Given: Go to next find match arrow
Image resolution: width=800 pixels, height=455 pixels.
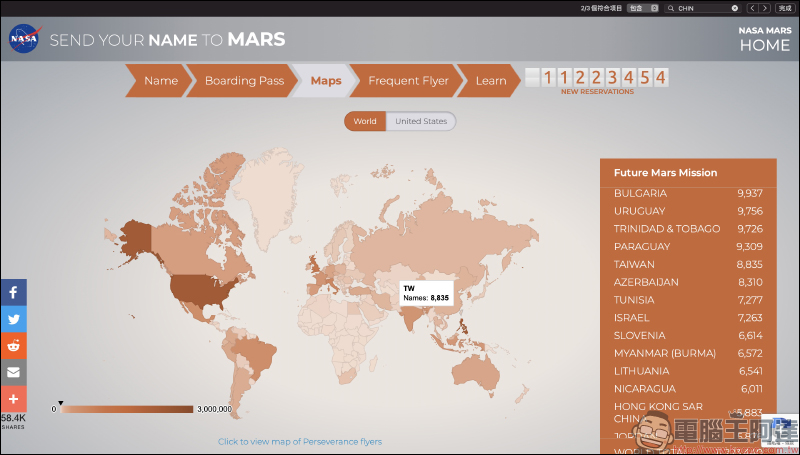Looking at the screenshot, I should (x=764, y=8).
